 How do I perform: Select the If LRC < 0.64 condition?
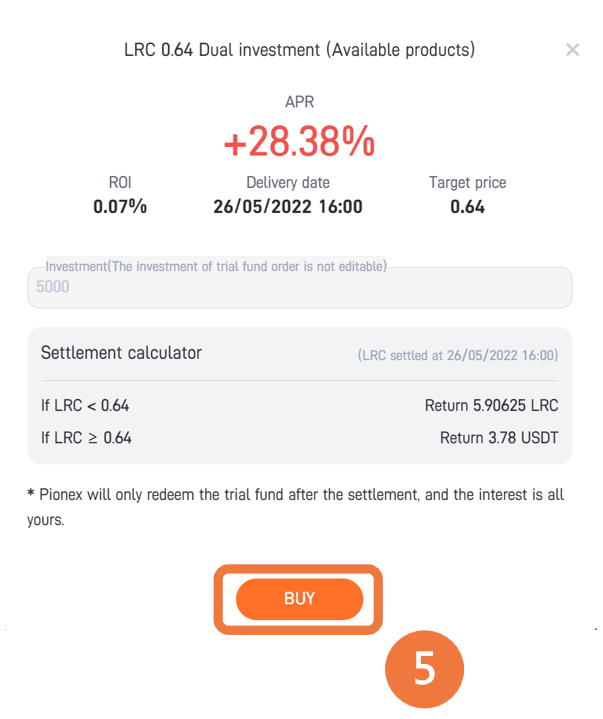[85, 406]
